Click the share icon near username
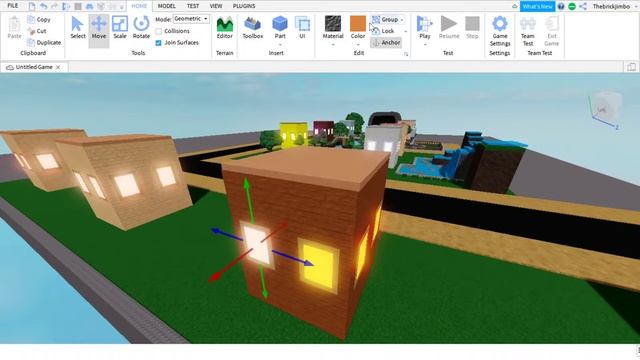Image resolution: width=640 pixels, height=360 pixels. tap(583, 6)
